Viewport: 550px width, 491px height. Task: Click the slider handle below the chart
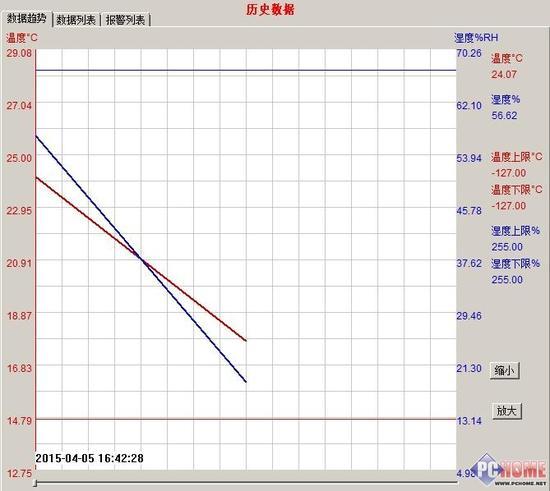(35, 484)
